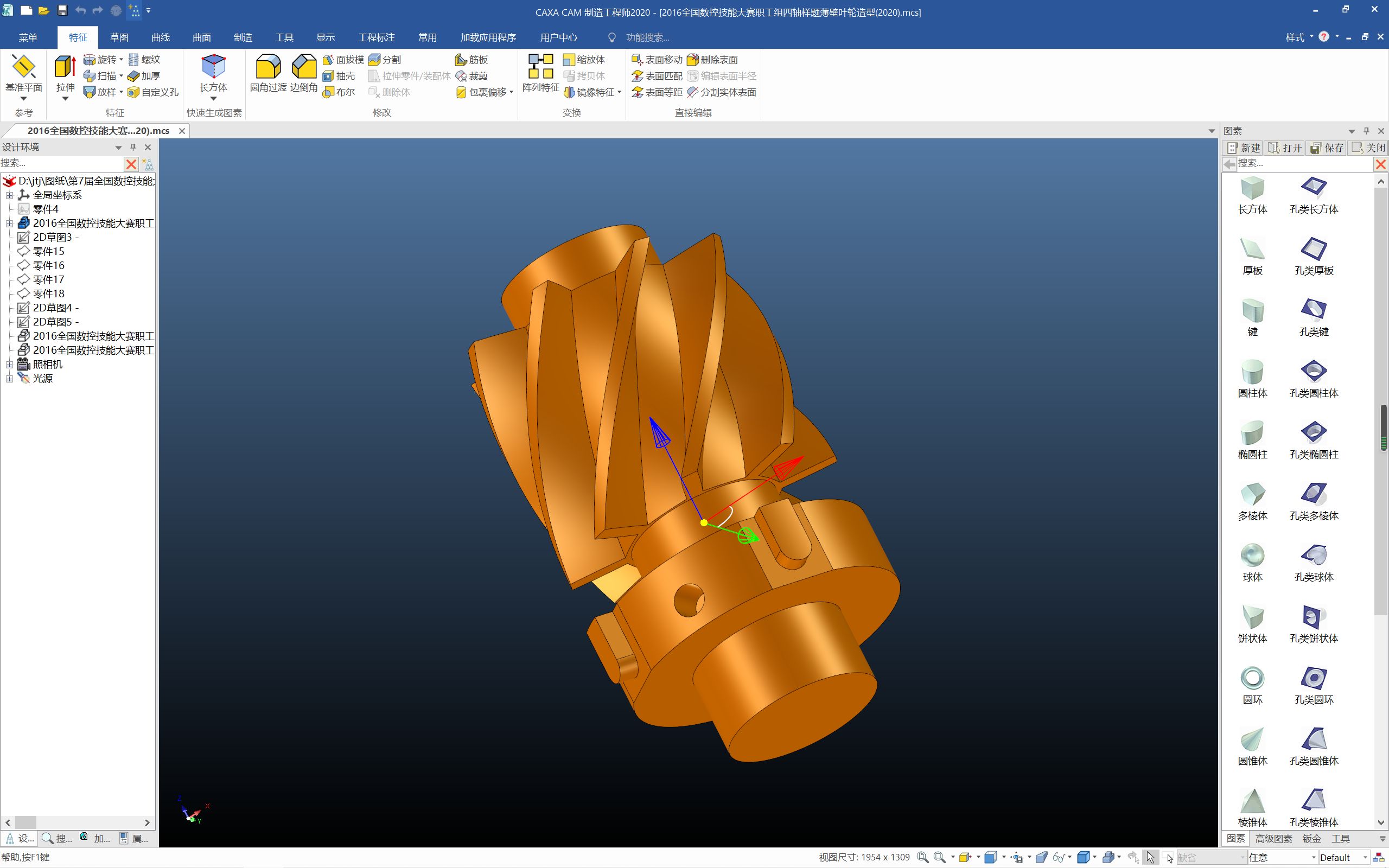1389x868 pixels.
Task: Click the 关闭 button in 图素 panel
Action: (x=1368, y=148)
